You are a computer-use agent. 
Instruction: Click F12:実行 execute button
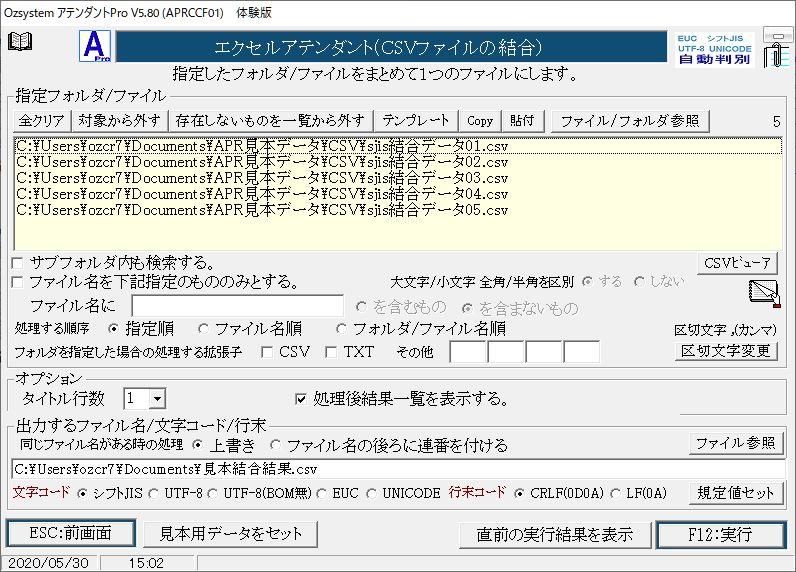click(x=721, y=535)
